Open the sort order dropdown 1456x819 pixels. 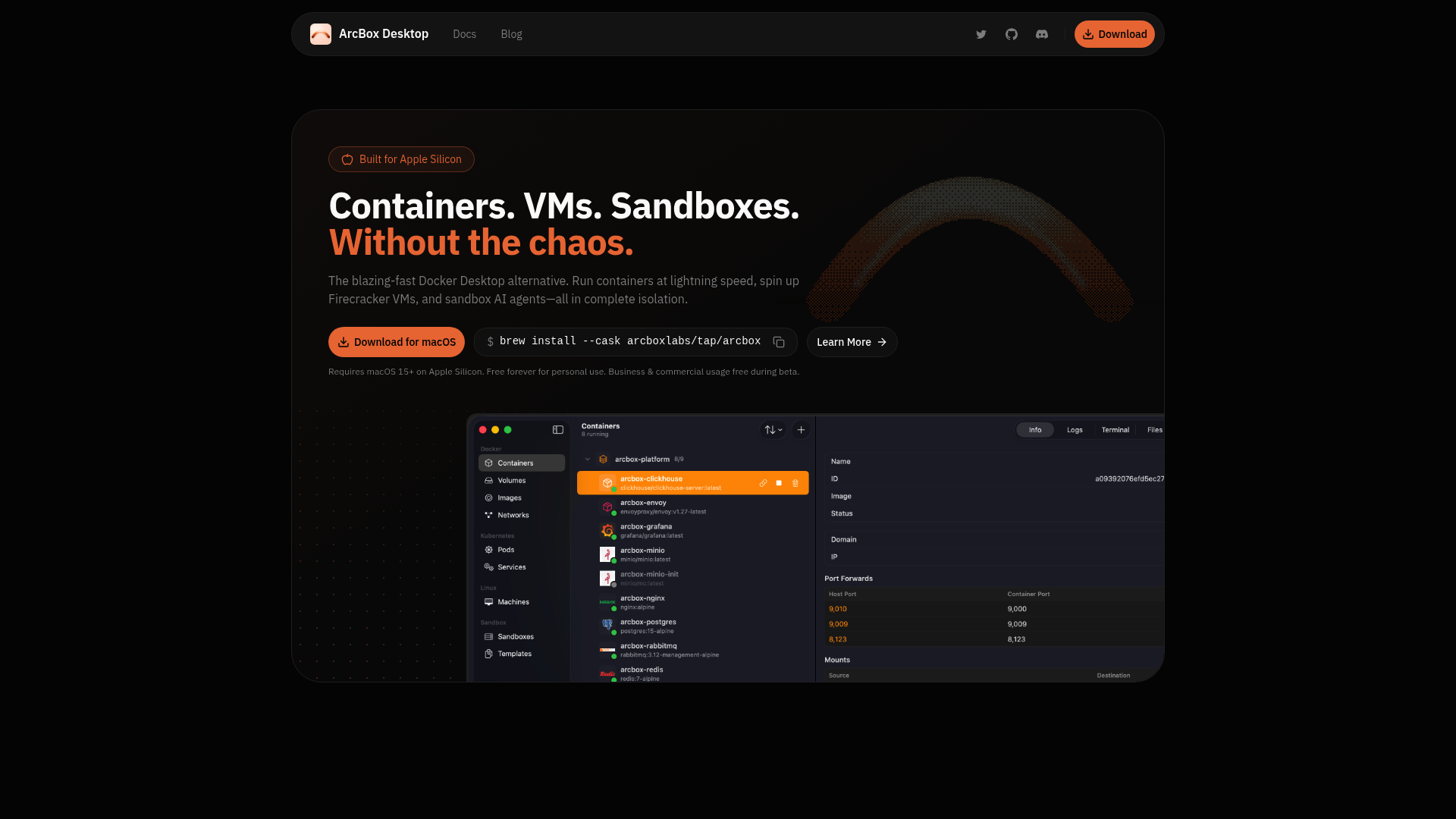pyautogui.click(x=773, y=429)
